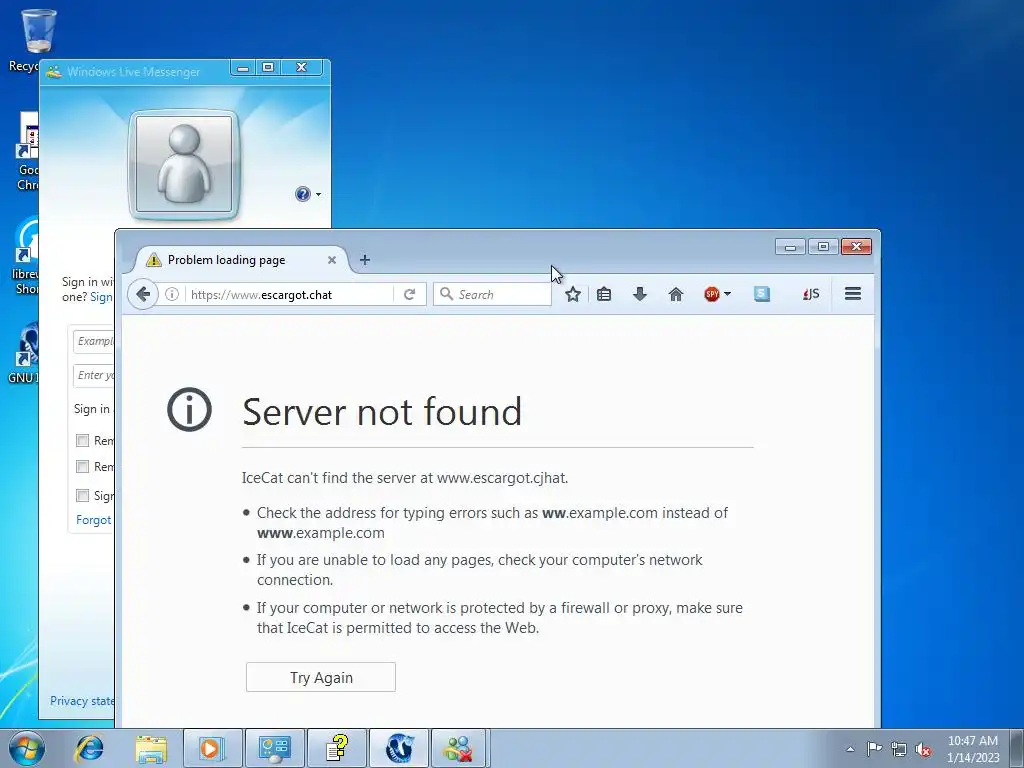Open Windows Media Player from the taskbar

pyautogui.click(x=213, y=748)
